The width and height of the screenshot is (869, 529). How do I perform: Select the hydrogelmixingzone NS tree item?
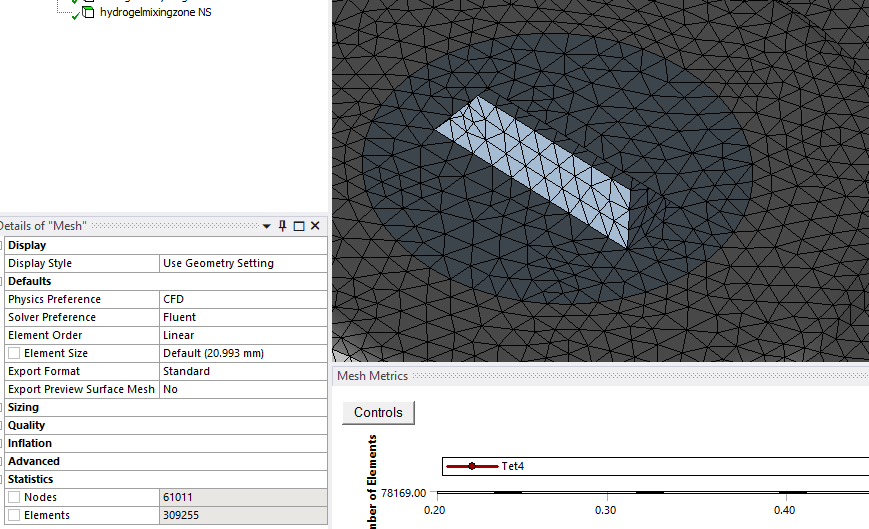click(x=156, y=12)
